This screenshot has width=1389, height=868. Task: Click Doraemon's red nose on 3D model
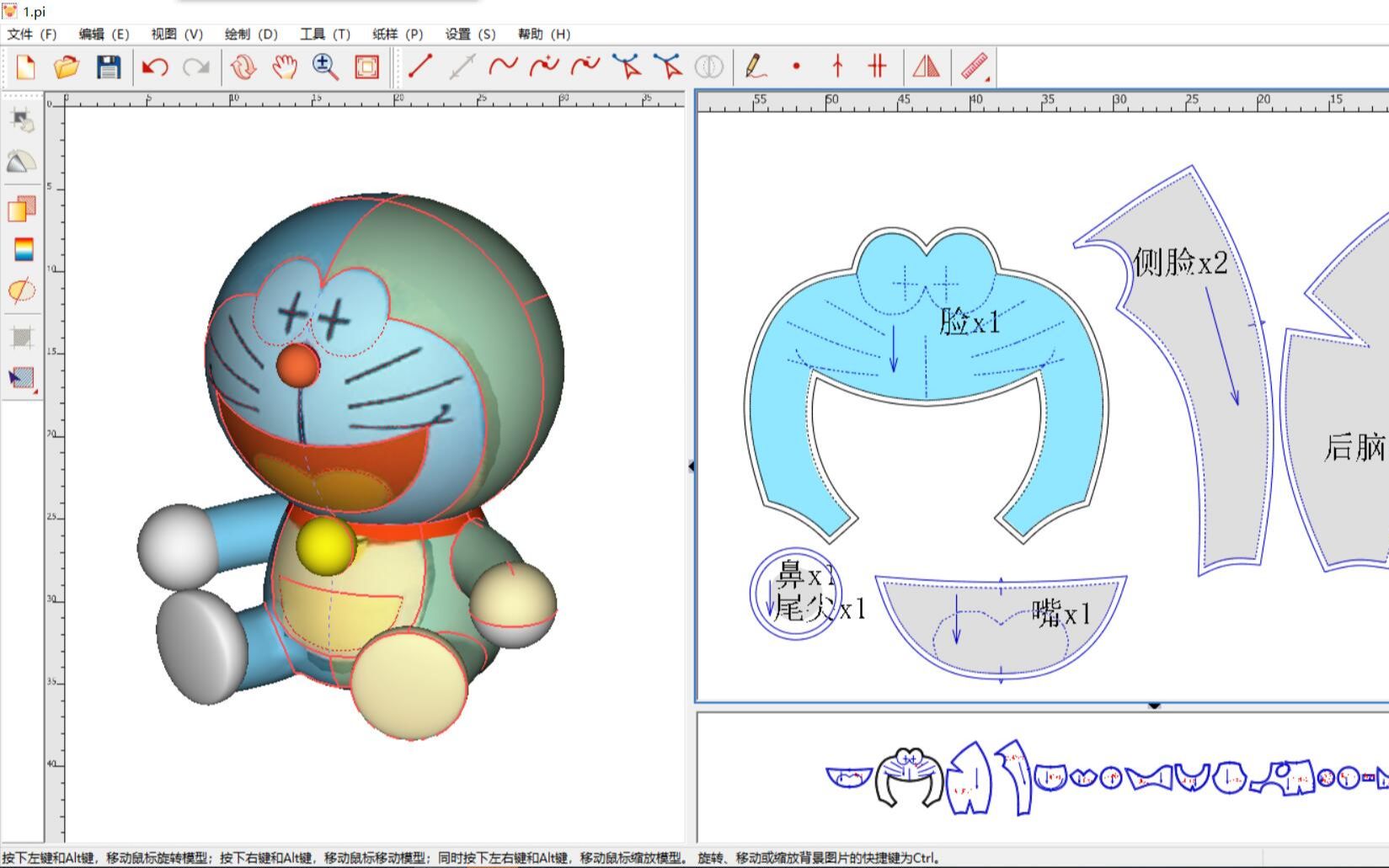pos(297,365)
